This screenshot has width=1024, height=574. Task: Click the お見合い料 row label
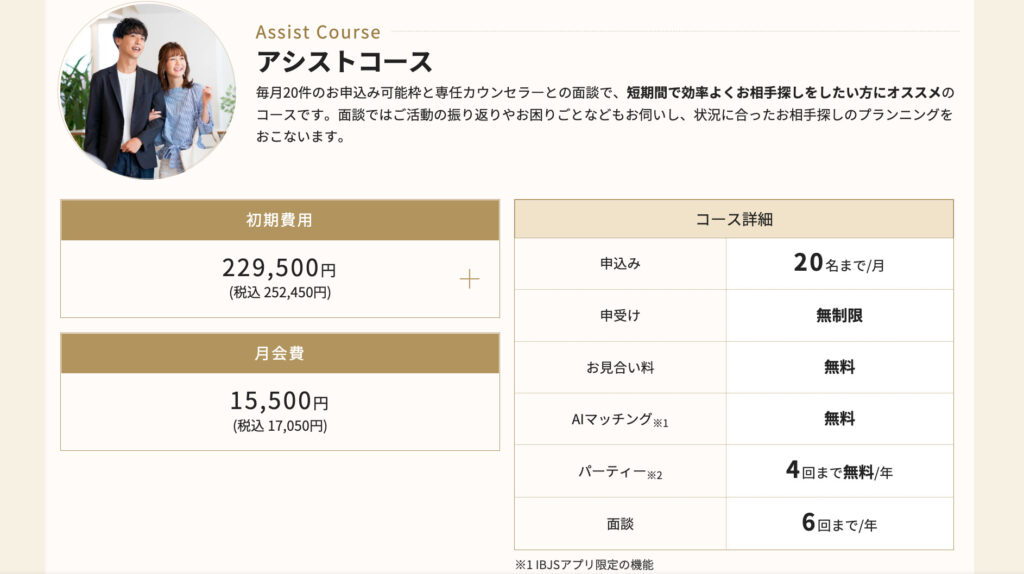(x=620, y=367)
